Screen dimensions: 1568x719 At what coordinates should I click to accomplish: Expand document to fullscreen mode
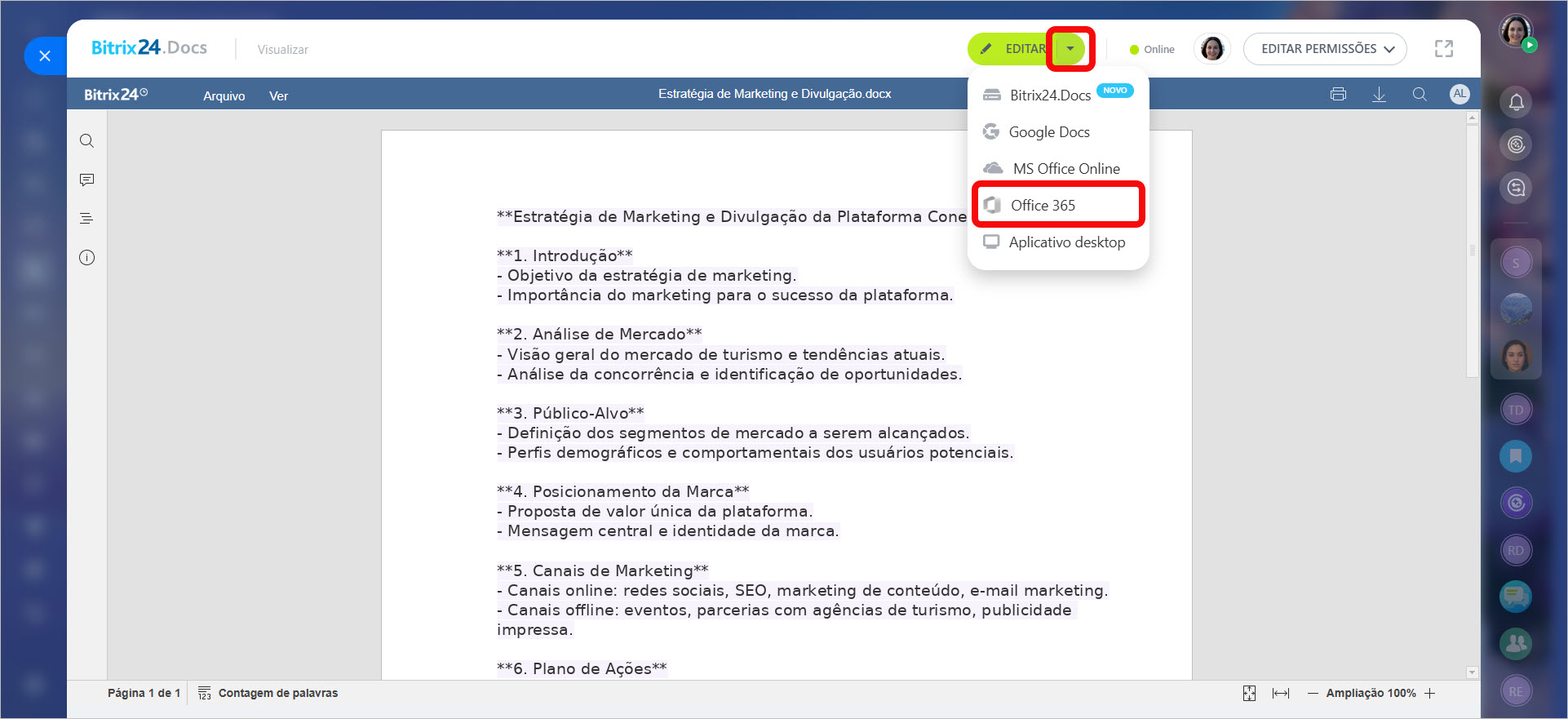[1444, 49]
